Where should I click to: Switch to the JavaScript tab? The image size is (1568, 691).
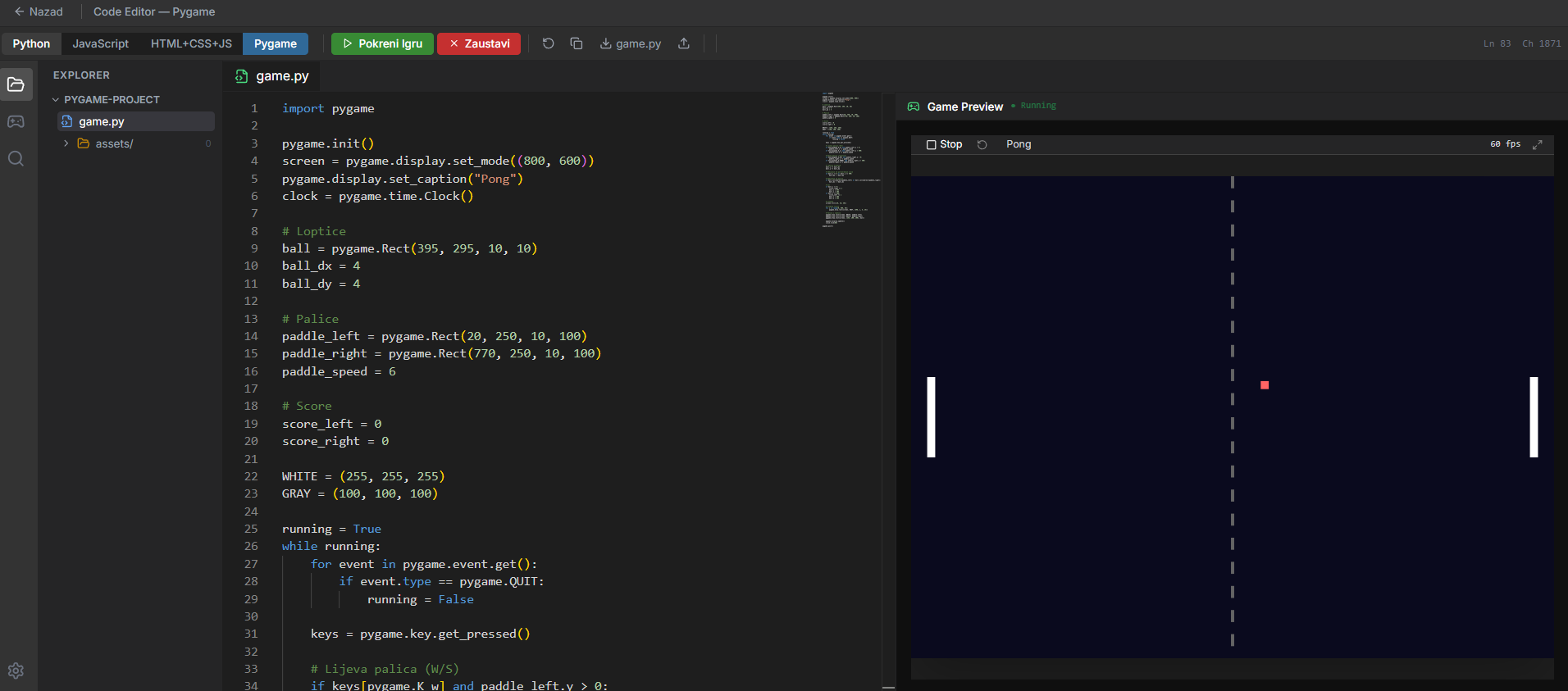[100, 43]
